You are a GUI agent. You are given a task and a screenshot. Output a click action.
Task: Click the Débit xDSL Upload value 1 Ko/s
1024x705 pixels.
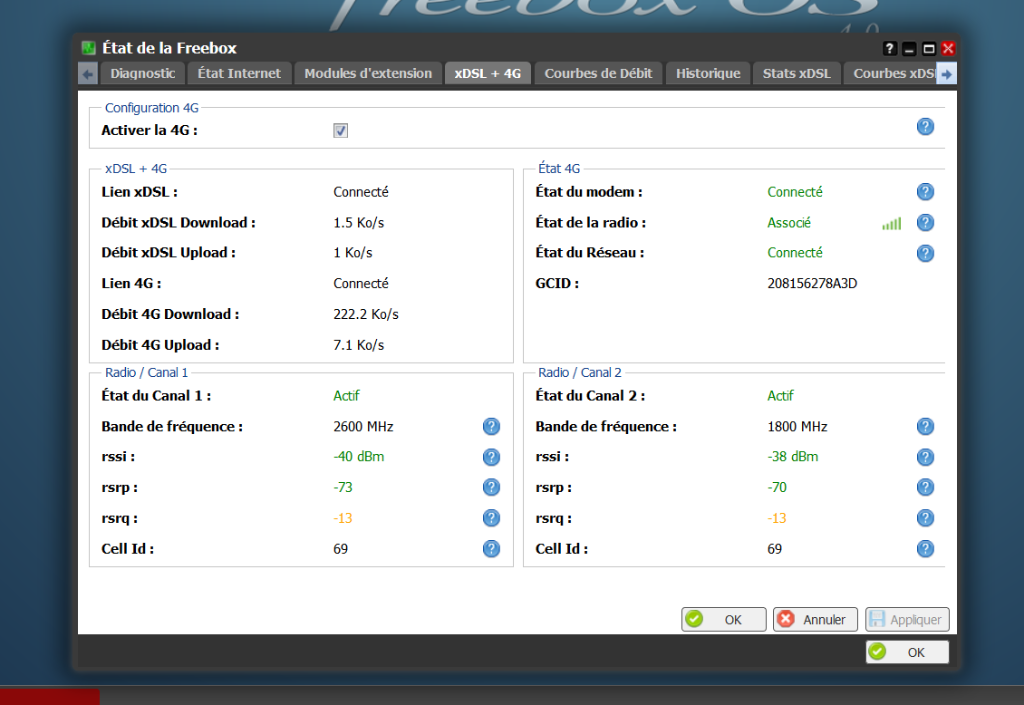(353, 253)
